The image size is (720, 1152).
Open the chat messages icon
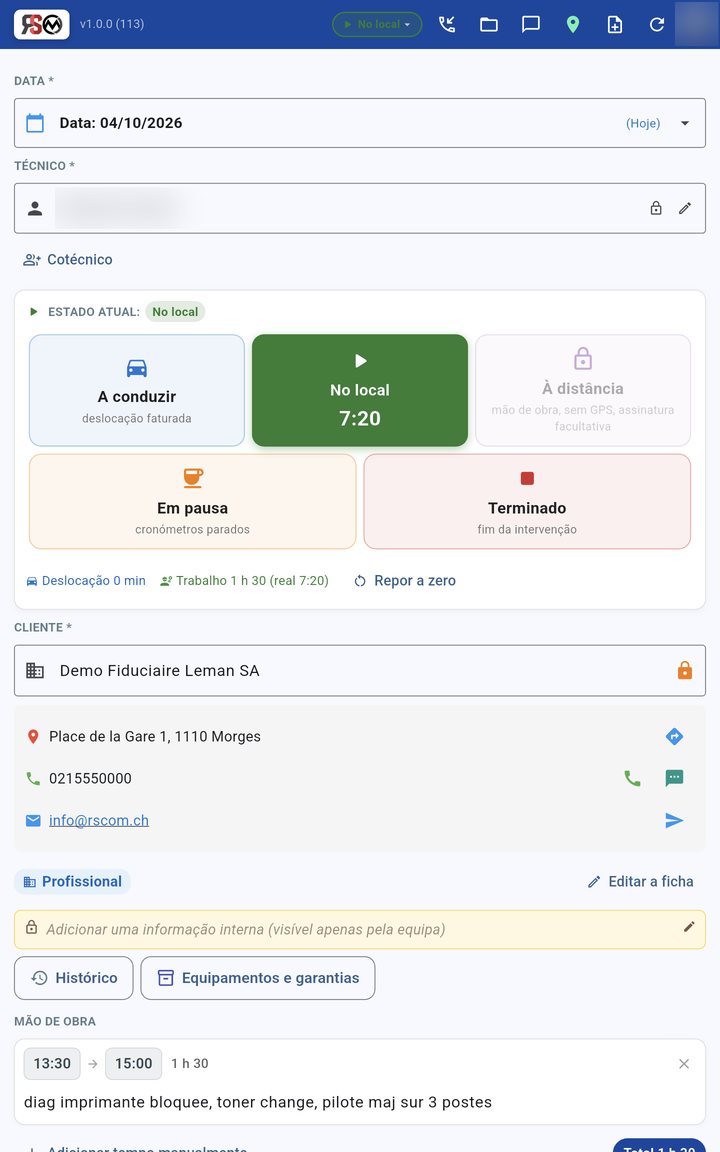[530, 24]
